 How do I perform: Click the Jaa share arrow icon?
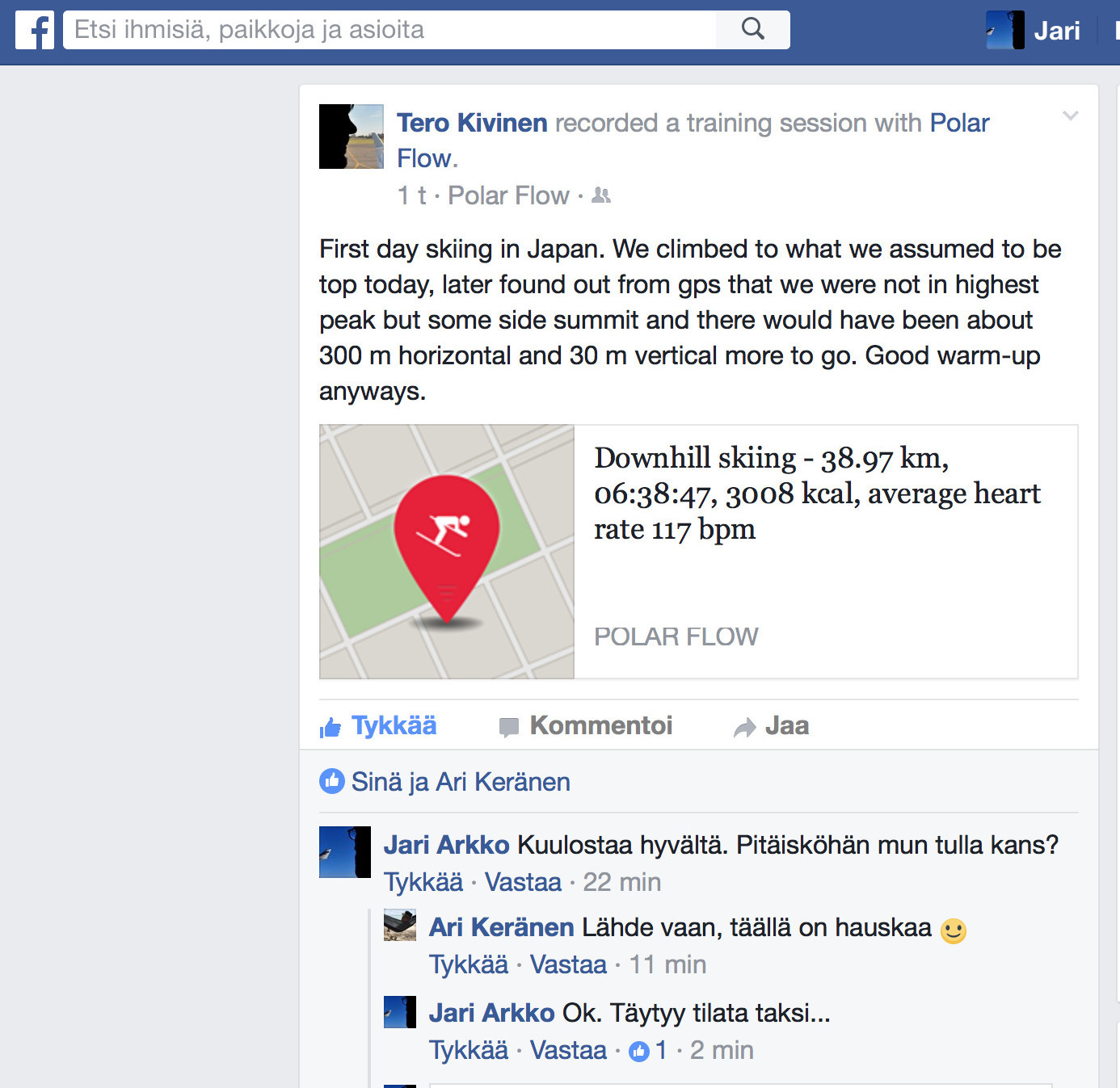pyautogui.click(x=744, y=727)
